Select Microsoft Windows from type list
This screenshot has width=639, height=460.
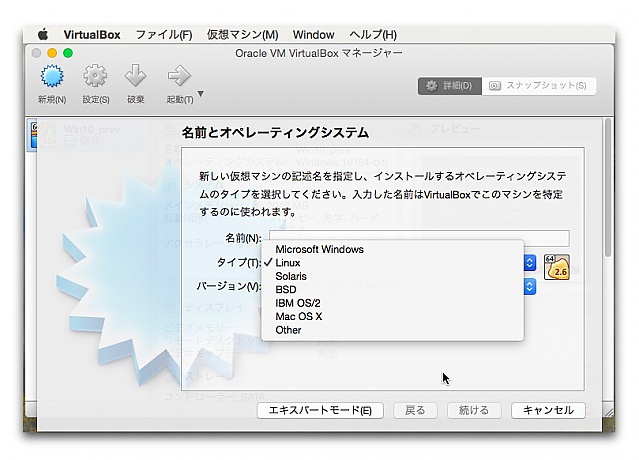[319, 249]
